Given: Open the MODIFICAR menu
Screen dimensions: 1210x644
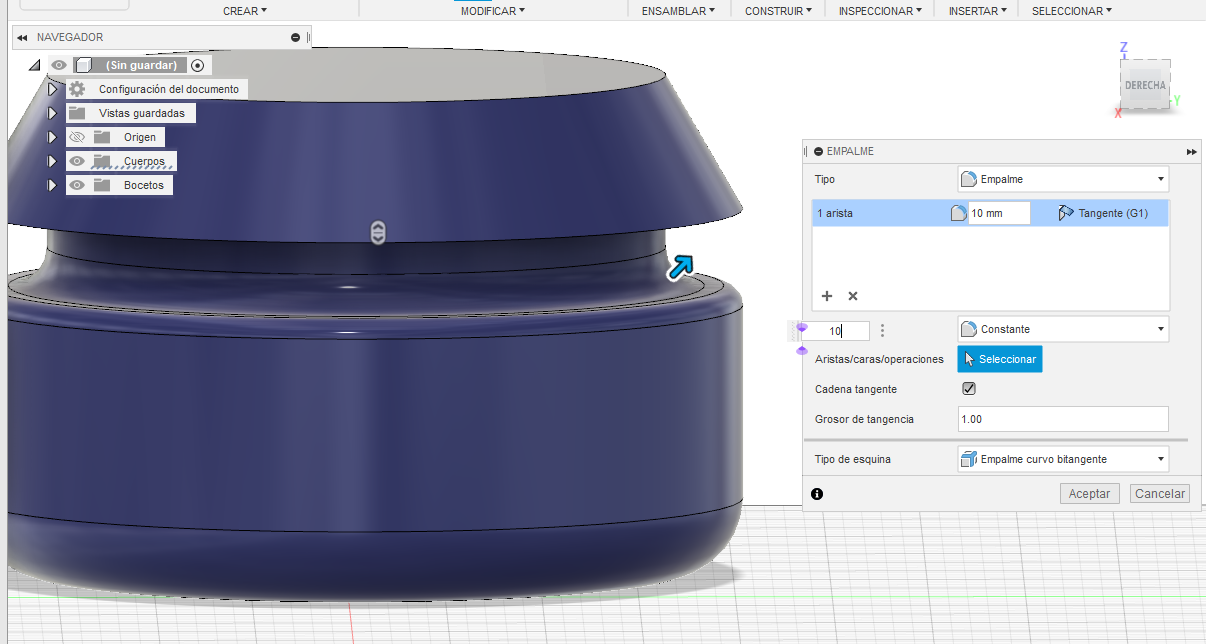Looking at the screenshot, I should pyautogui.click(x=492, y=11).
